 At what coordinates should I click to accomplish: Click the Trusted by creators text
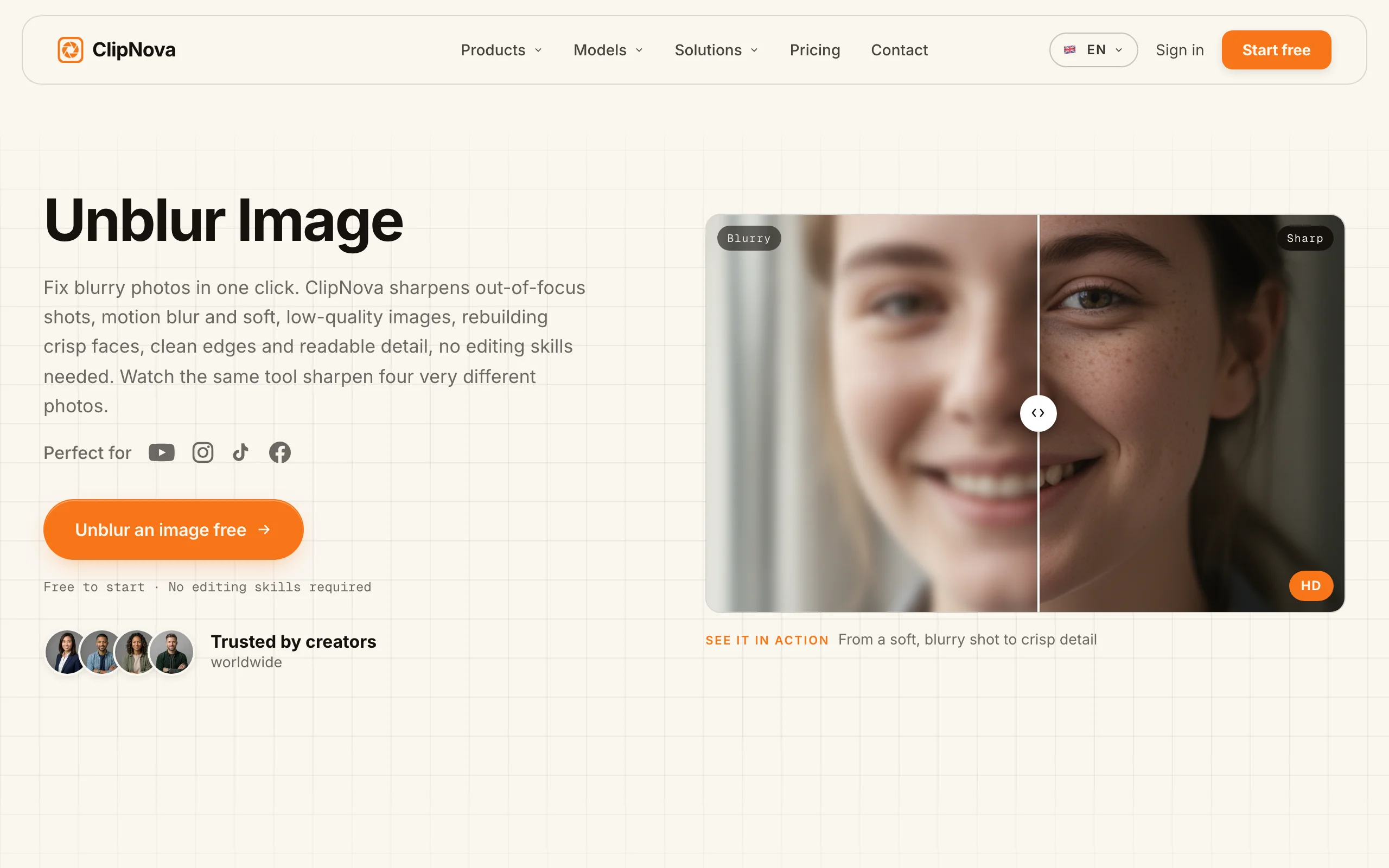pyautogui.click(x=294, y=641)
